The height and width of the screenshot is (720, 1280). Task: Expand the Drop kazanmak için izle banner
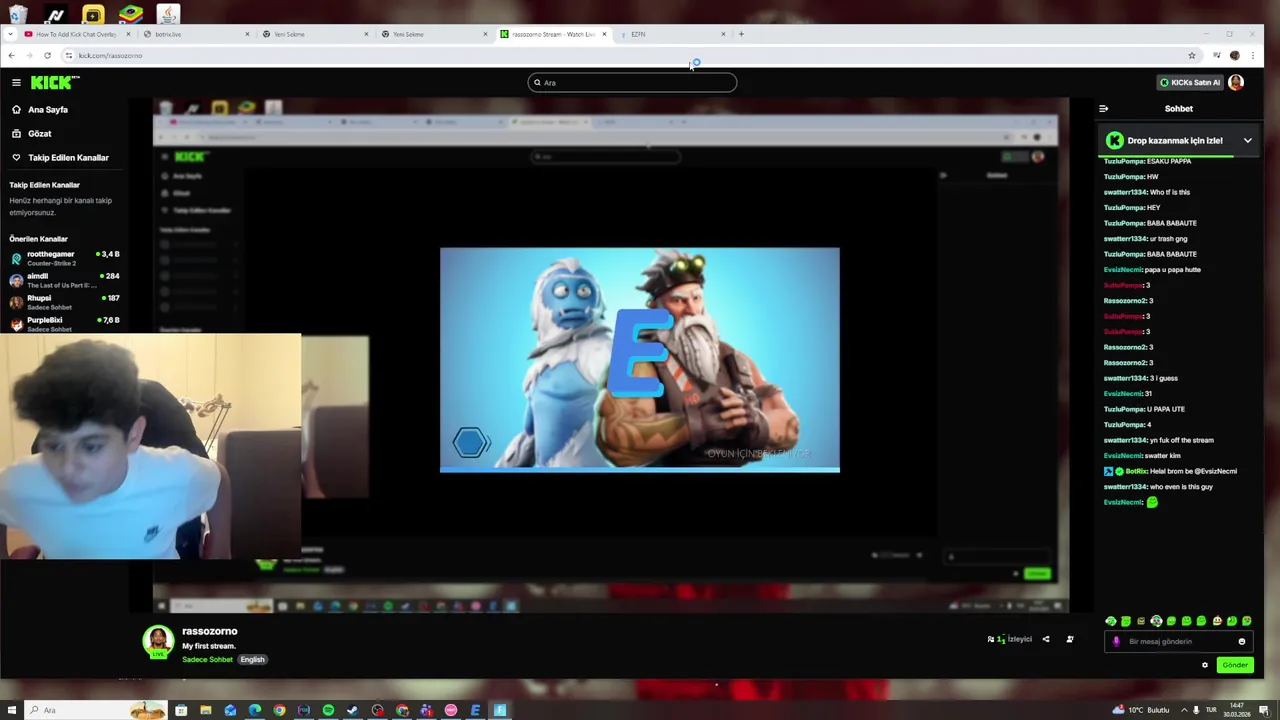1247,141
